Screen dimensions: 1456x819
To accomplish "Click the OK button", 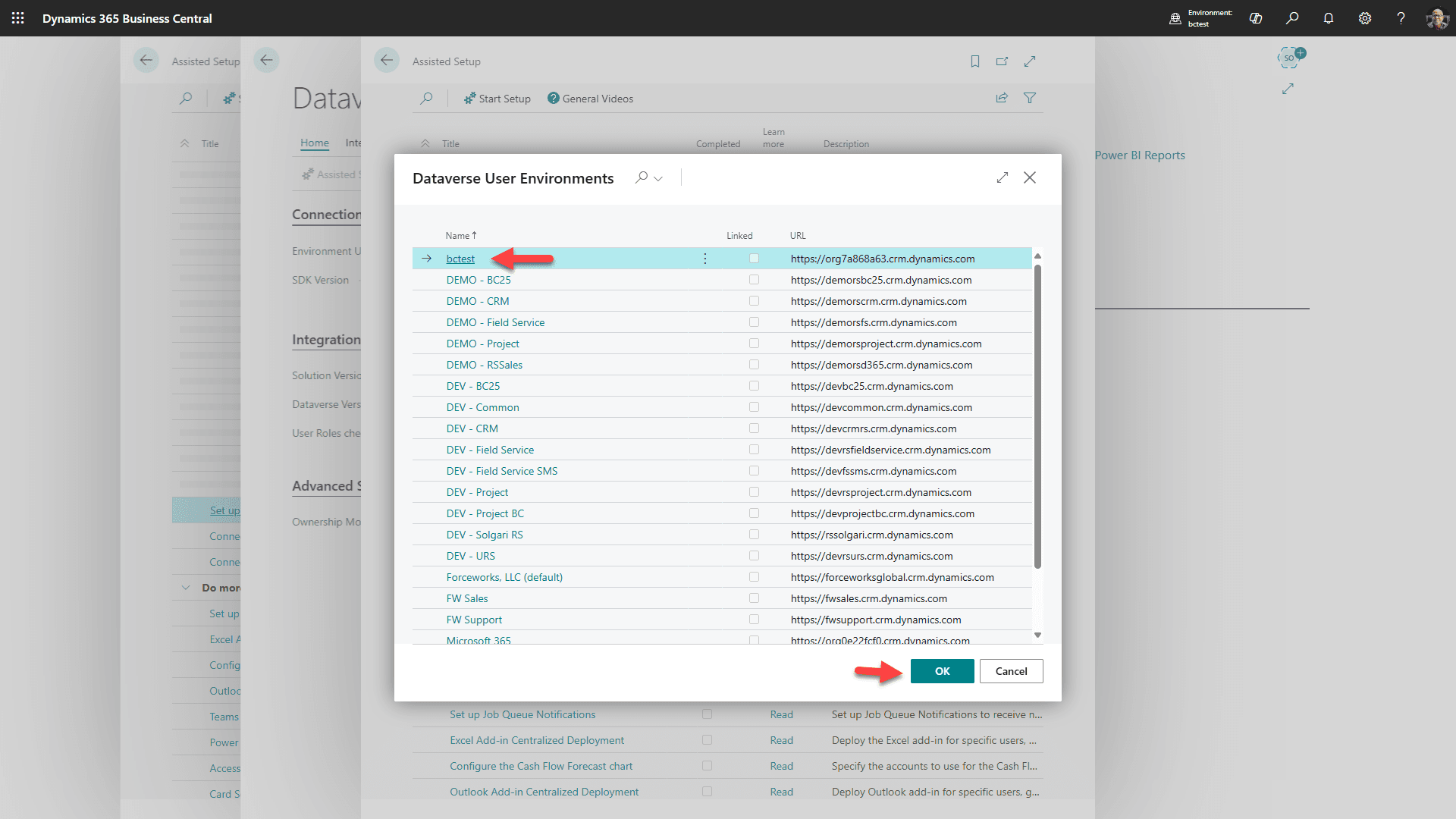I will tap(942, 671).
